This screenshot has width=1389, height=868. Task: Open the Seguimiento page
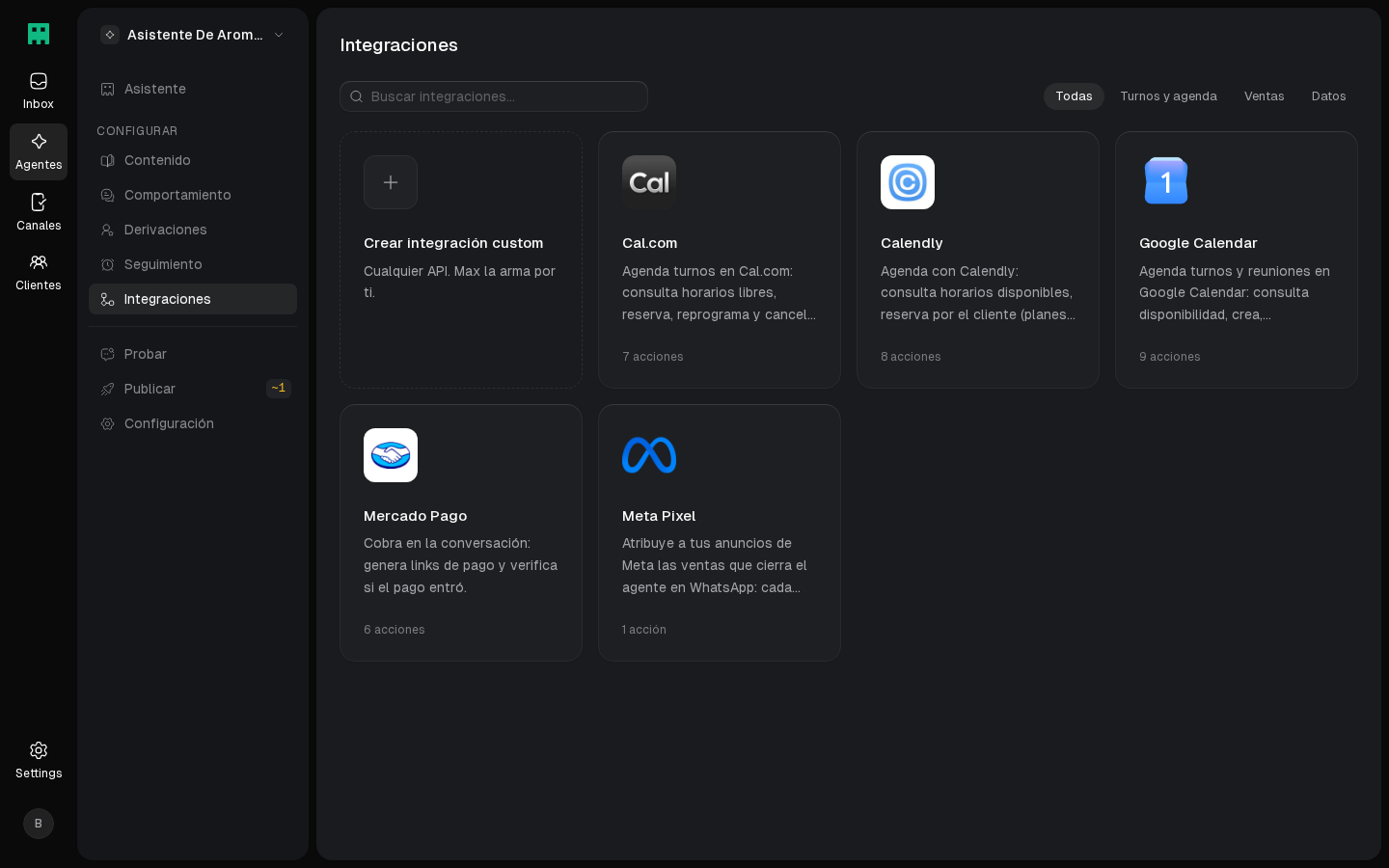point(193,264)
